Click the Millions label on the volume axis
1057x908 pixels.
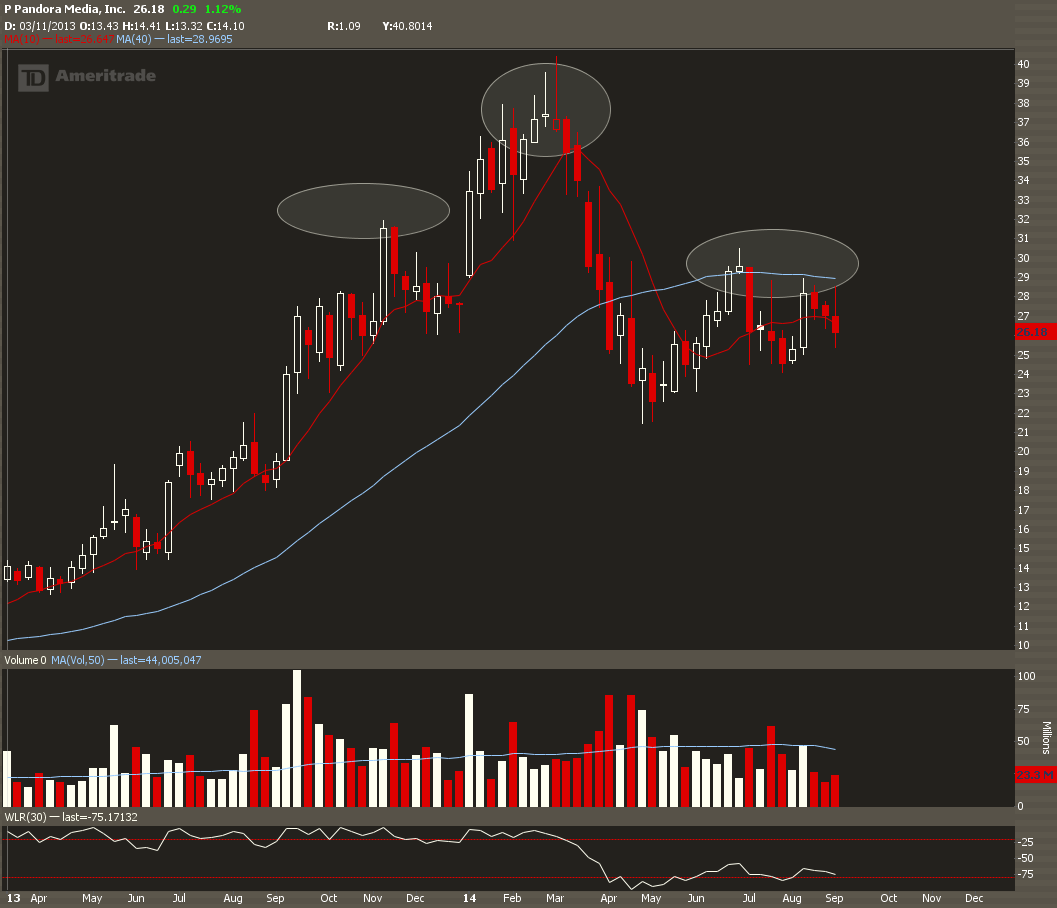[x=1046, y=737]
